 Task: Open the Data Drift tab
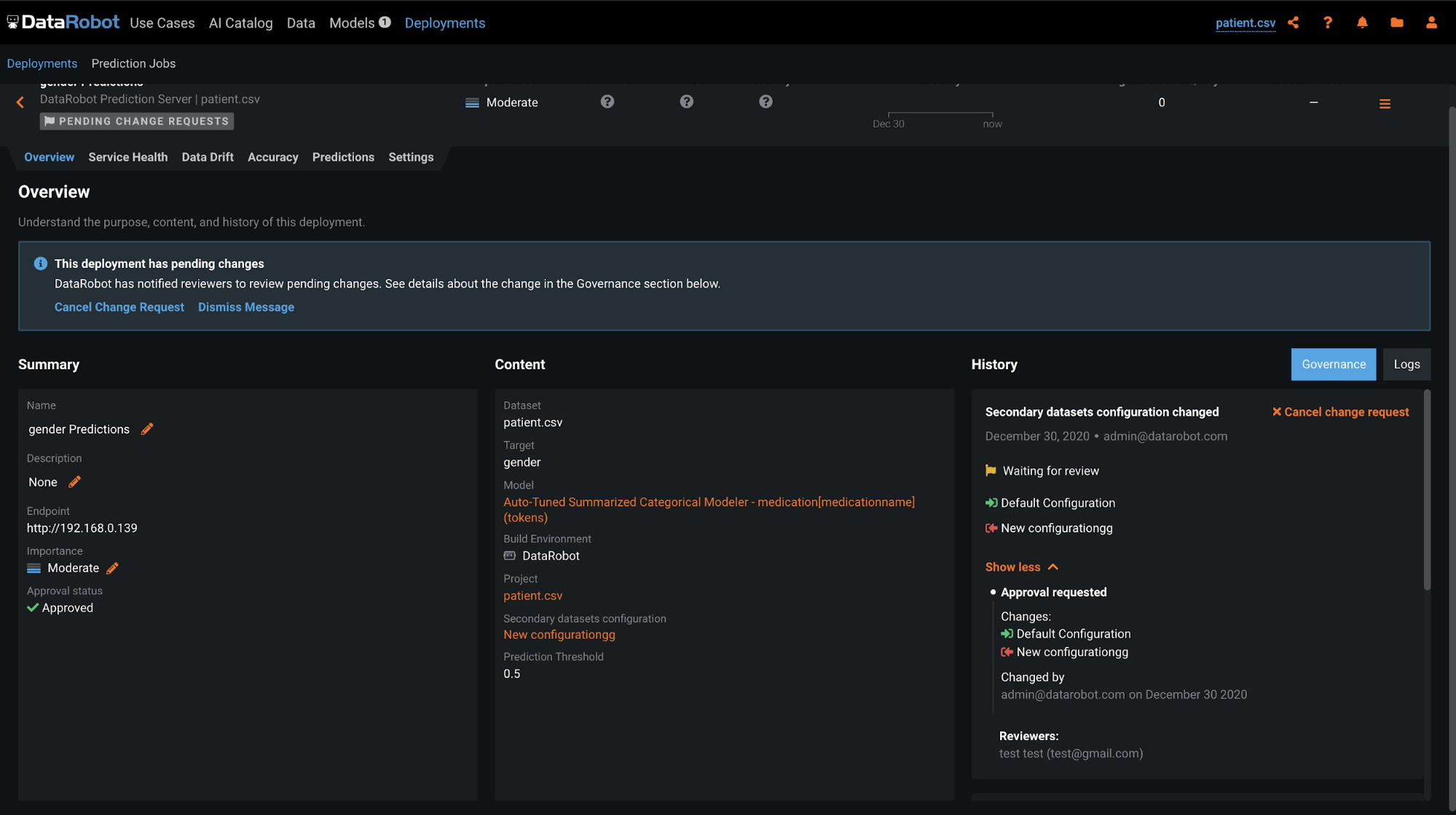208,157
